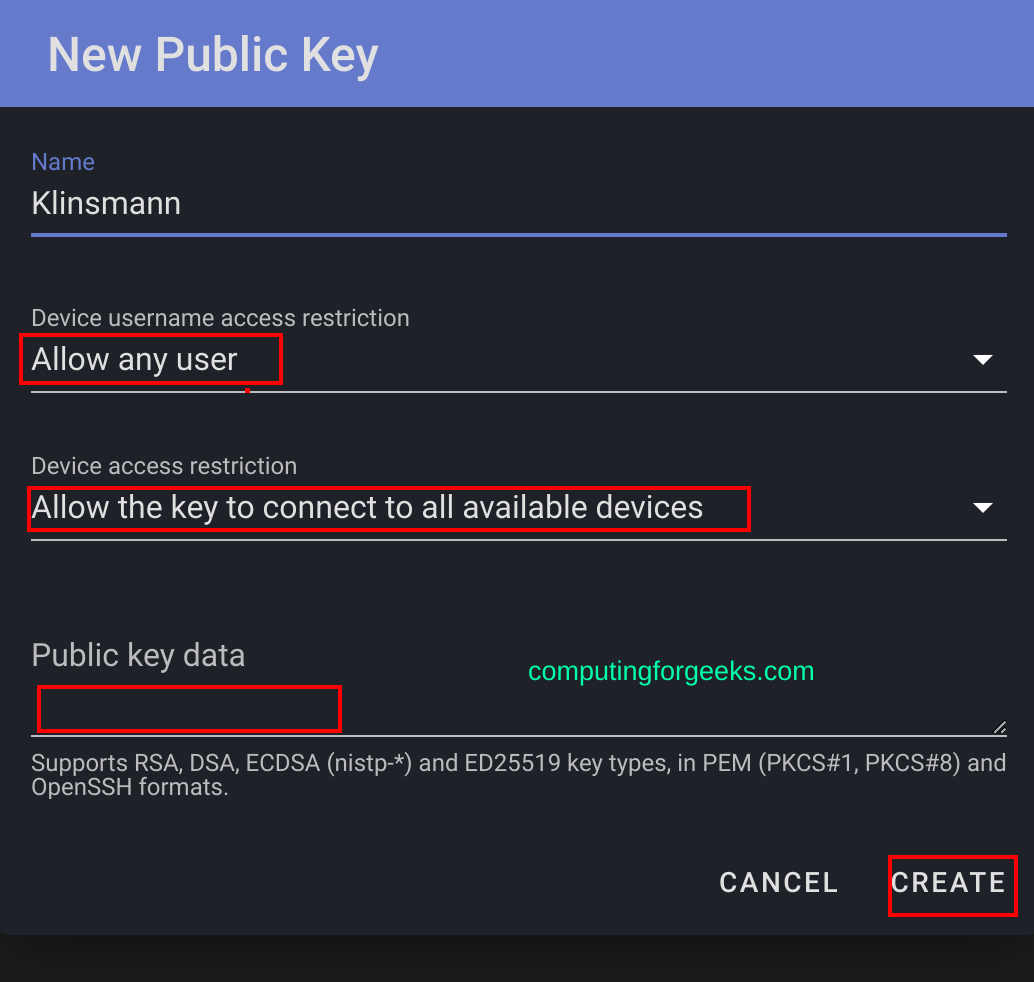Click the Name field label
The image size is (1034, 982).
pos(63,161)
